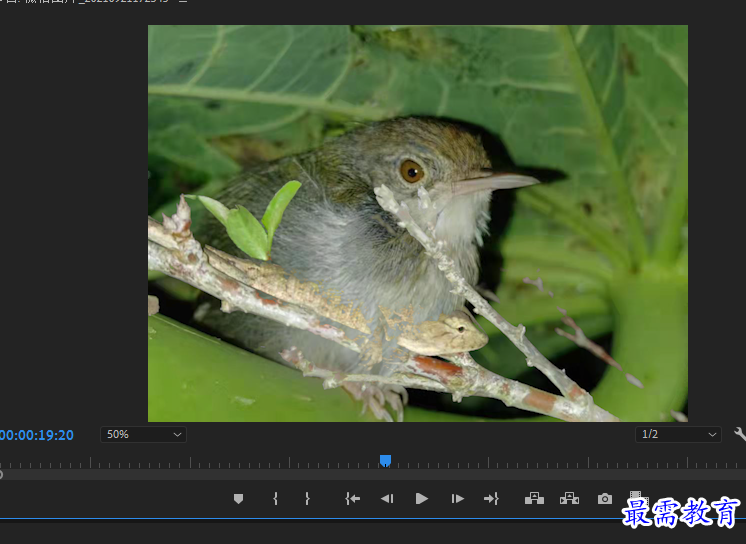The height and width of the screenshot is (544, 746).
Task: Add a marker with the marker icon
Action: coord(238,498)
